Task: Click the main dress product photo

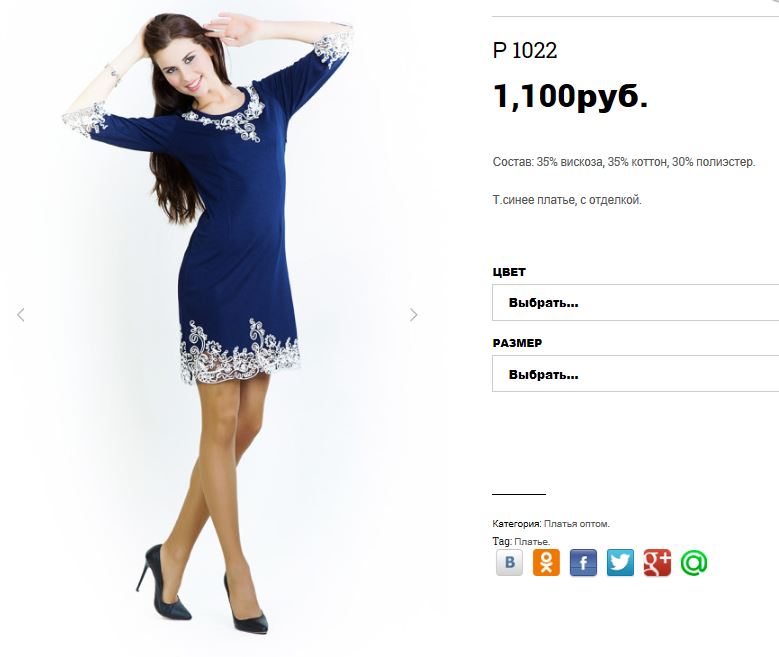Action: click(217, 323)
